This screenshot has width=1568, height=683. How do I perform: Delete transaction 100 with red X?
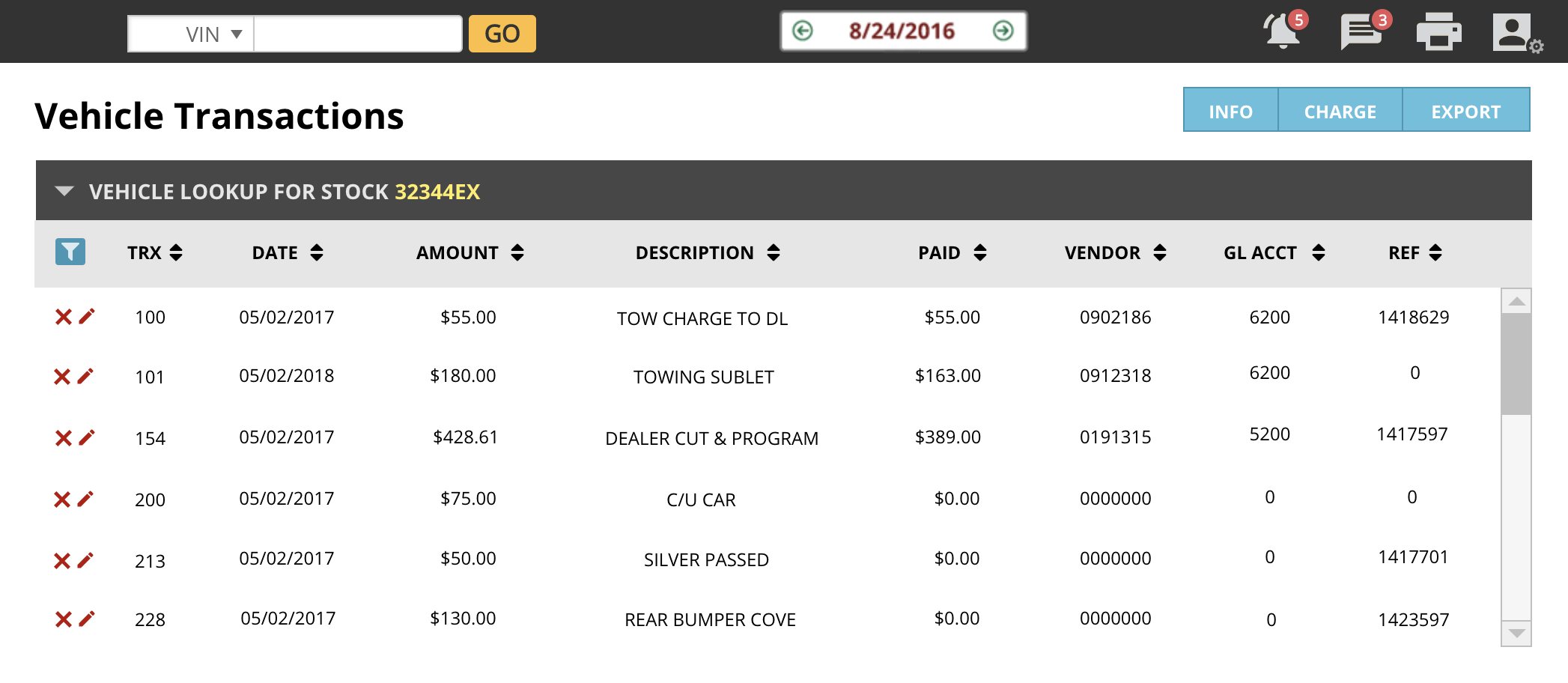coord(64,317)
